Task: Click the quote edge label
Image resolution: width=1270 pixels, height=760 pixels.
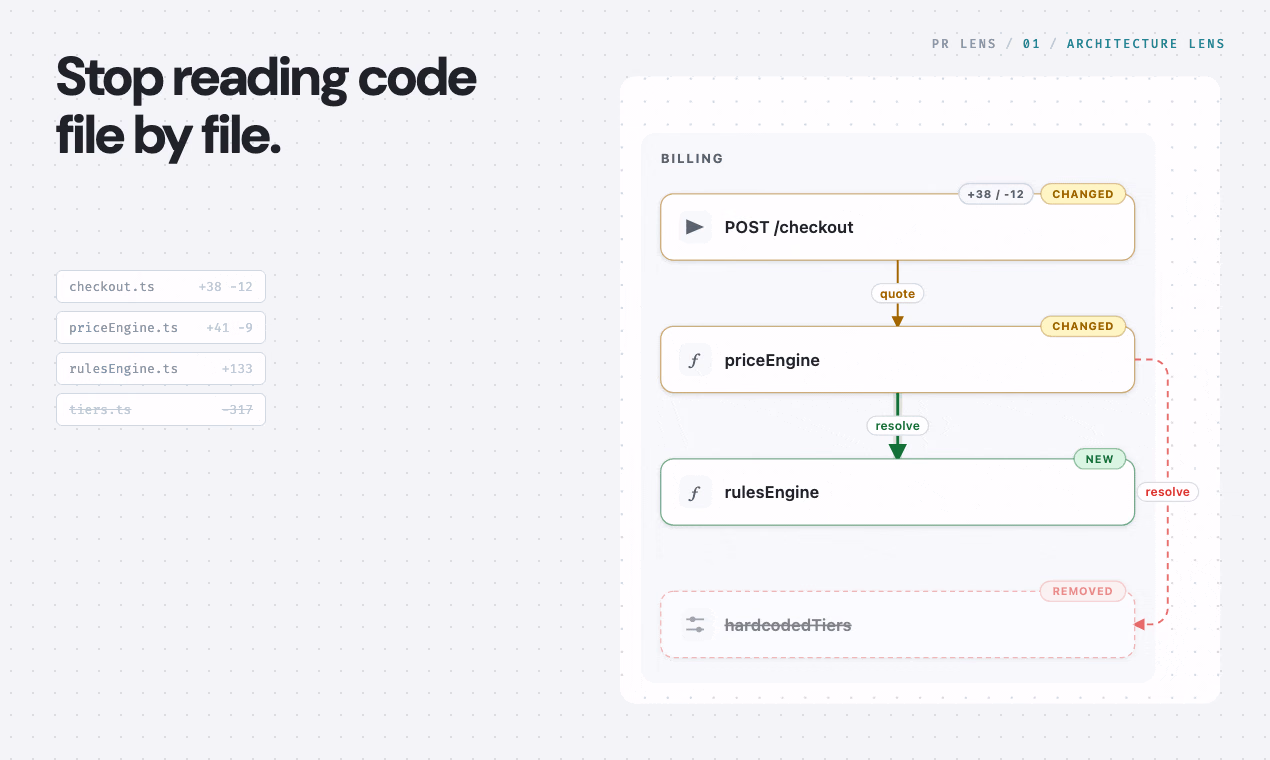Action: pyautogui.click(x=897, y=294)
